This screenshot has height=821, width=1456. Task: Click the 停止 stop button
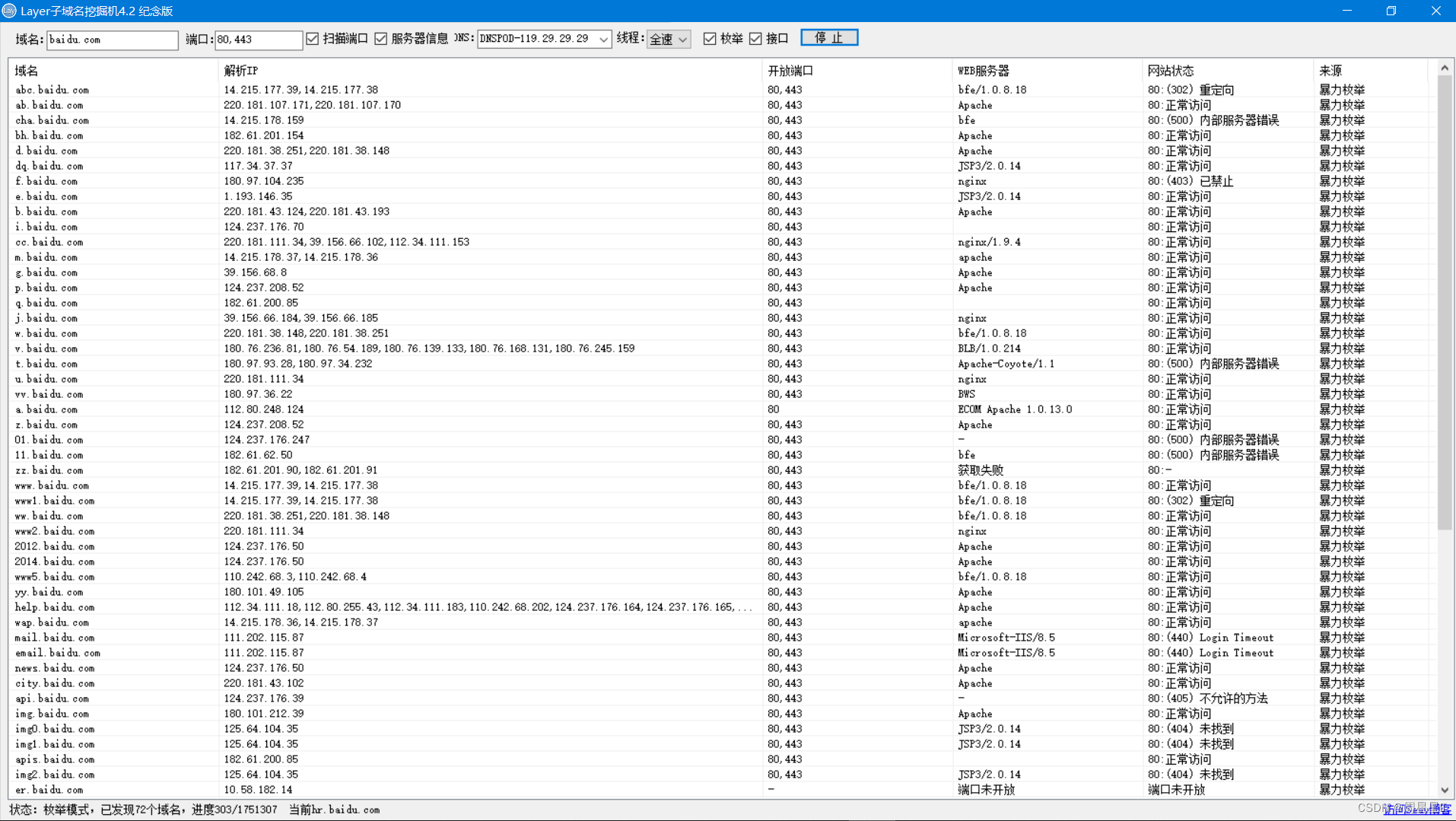coord(829,38)
